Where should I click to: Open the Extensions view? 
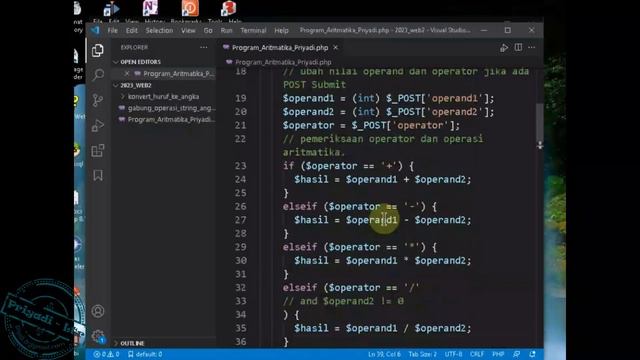click(x=98, y=151)
